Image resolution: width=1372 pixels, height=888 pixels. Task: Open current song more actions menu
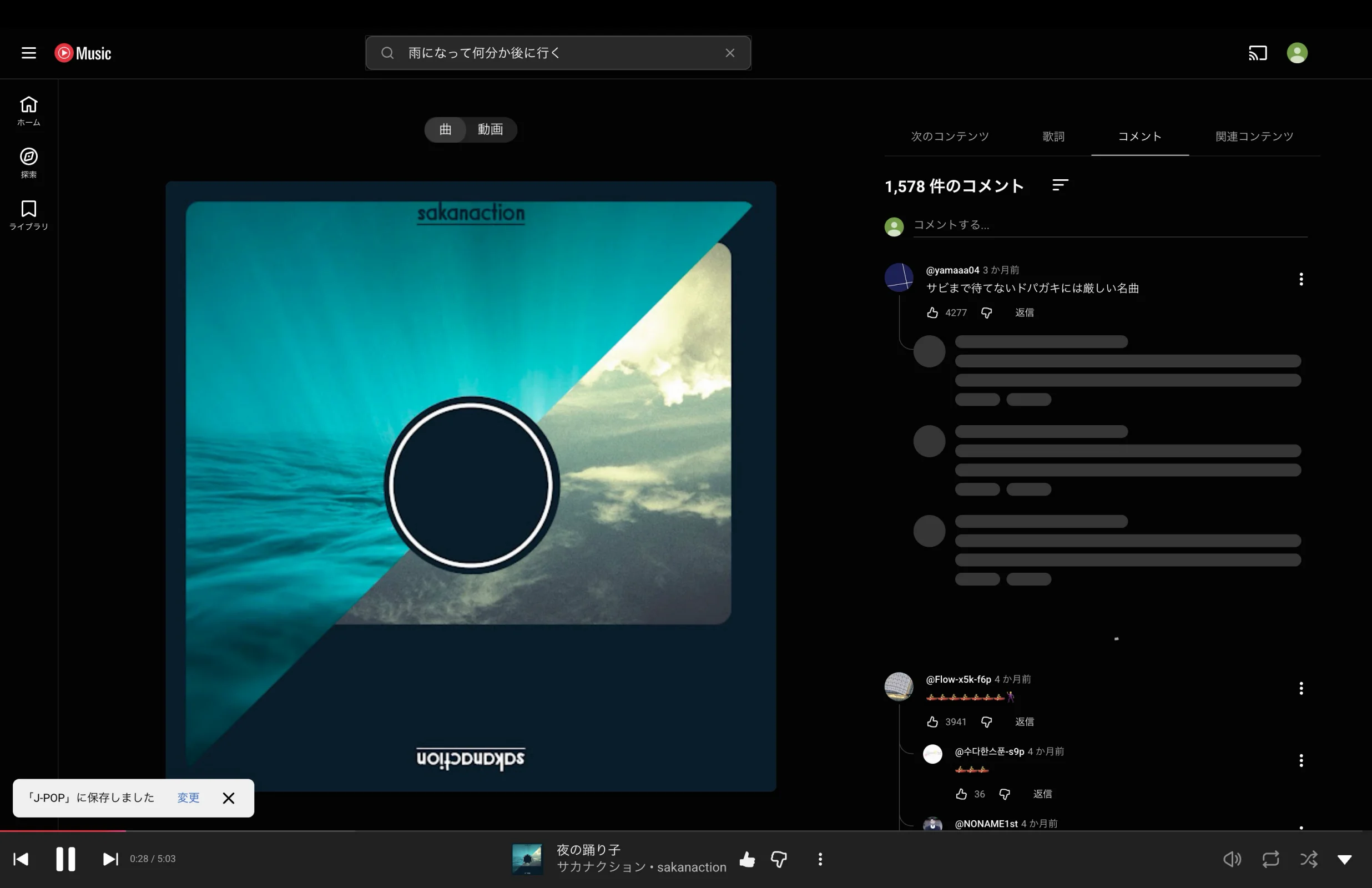click(x=820, y=860)
